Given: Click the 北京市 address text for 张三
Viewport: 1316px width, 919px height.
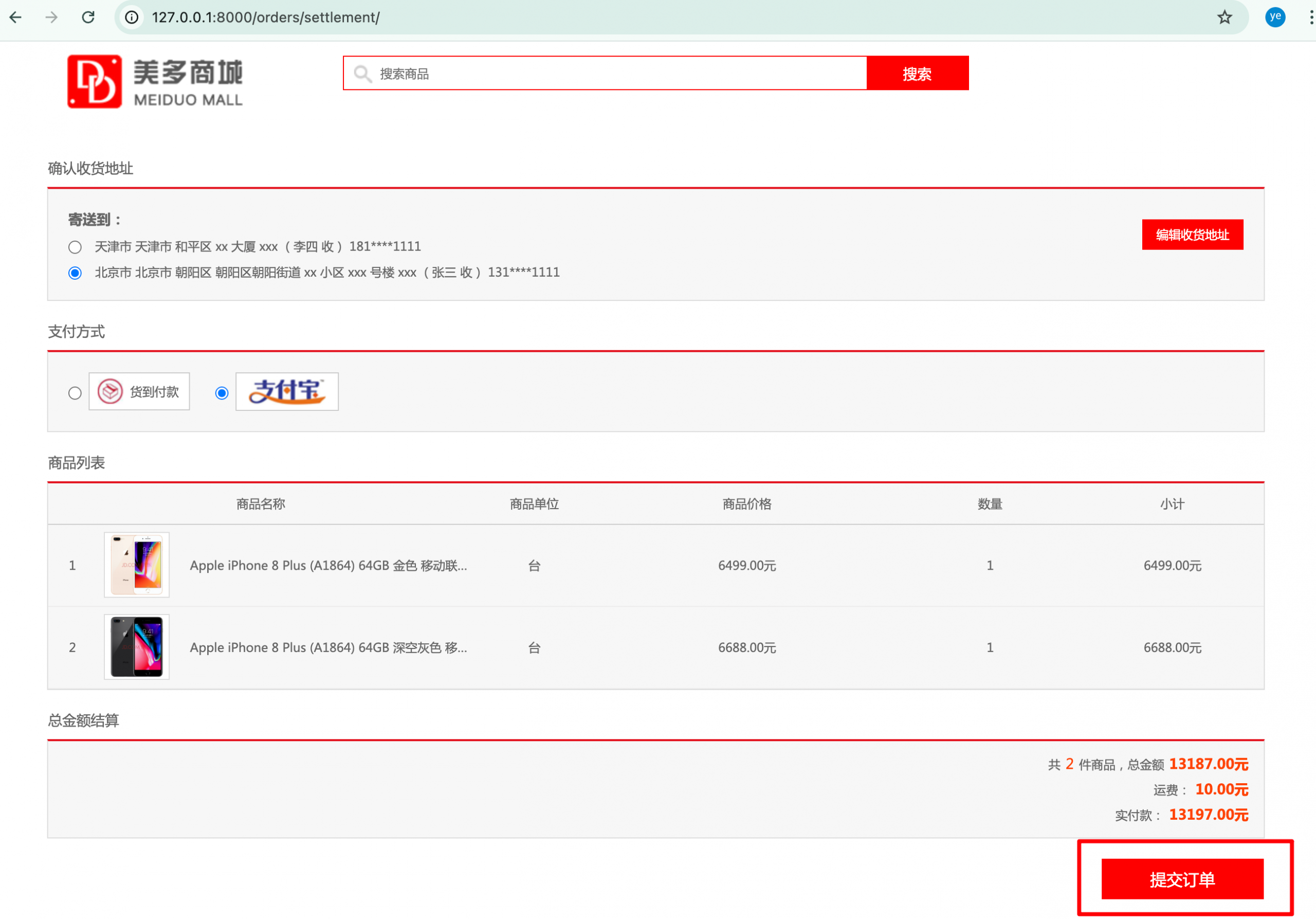Looking at the screenshot, I should click(x=327, y=273).
